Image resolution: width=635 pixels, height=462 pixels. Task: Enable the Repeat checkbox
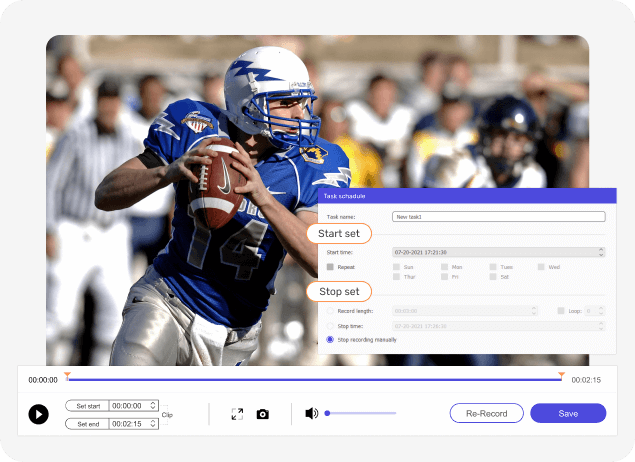(x=330, y=267)
